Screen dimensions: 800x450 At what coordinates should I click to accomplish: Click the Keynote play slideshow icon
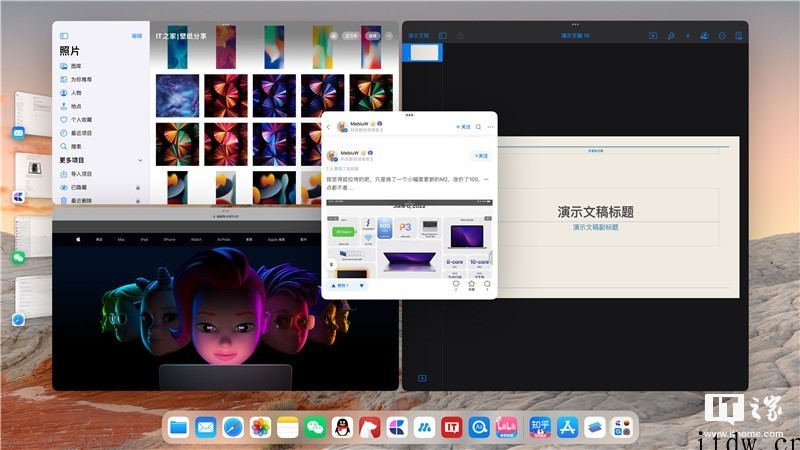[653, 36]
